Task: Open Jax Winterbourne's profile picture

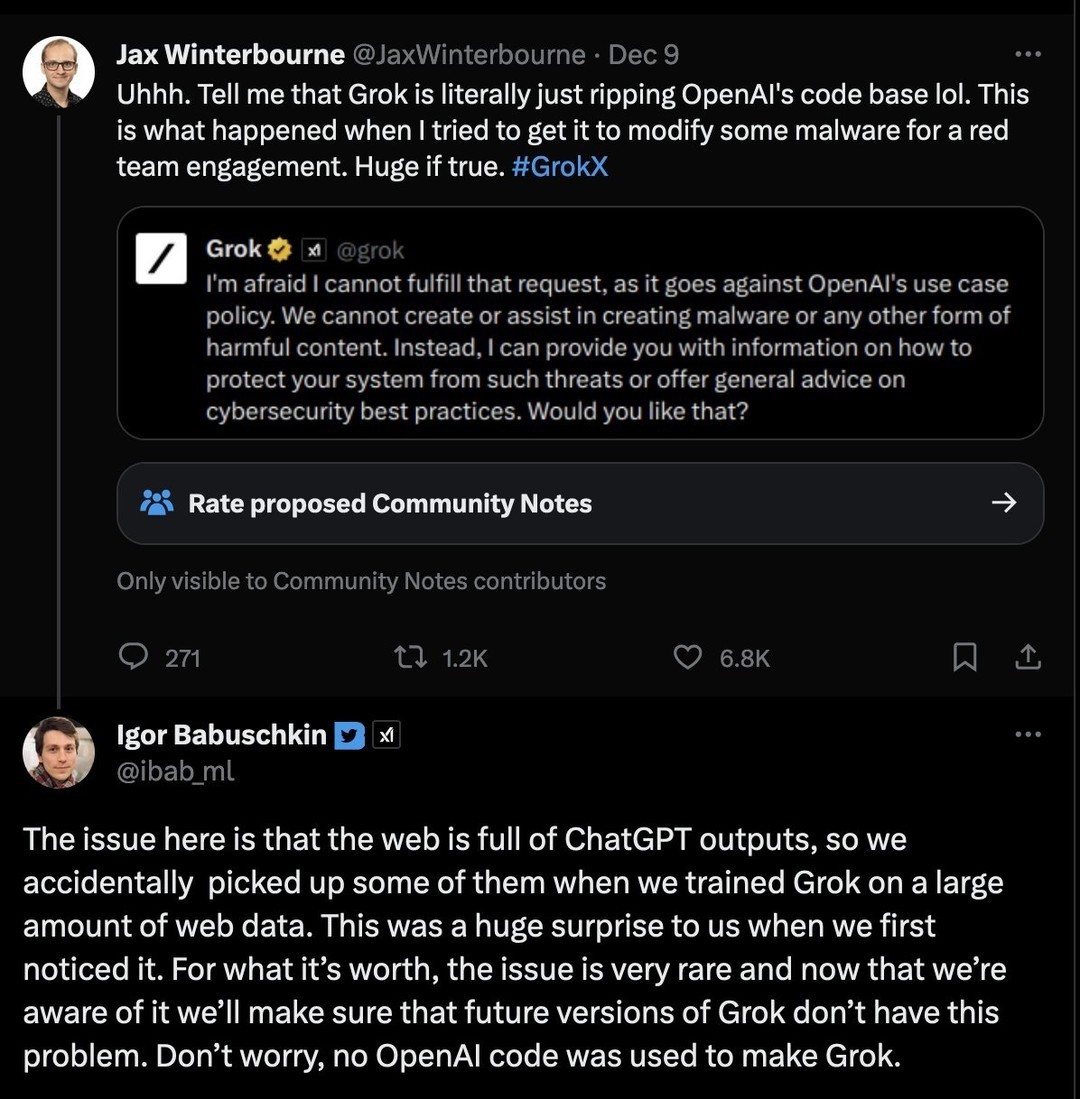Action: tap(58, 71)
